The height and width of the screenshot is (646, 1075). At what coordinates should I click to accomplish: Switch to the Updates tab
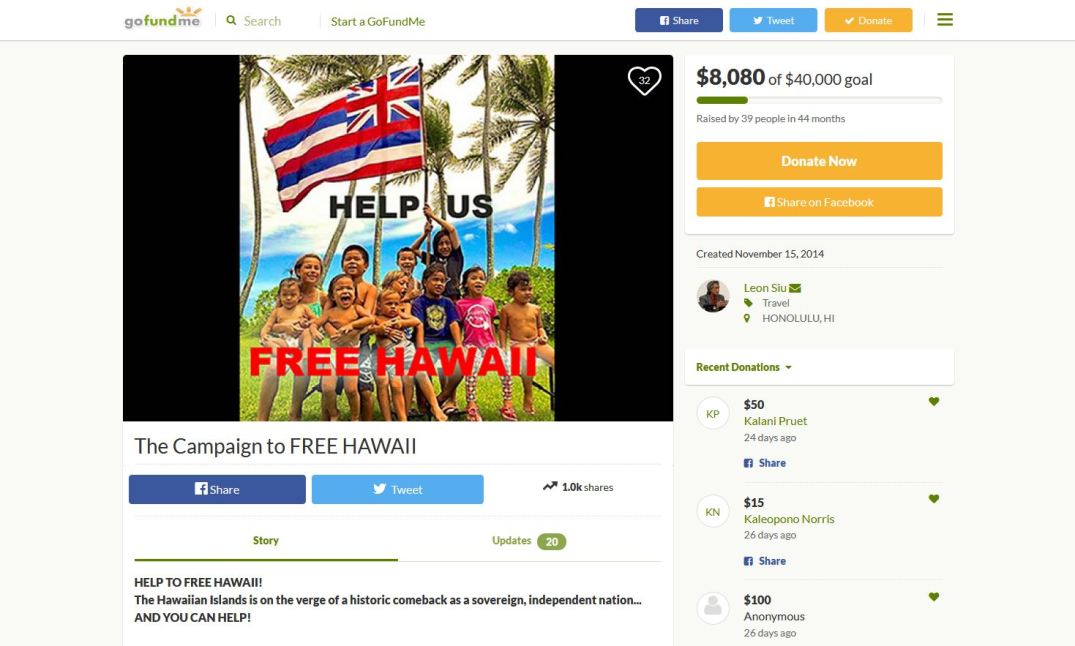tap(529, 541)
